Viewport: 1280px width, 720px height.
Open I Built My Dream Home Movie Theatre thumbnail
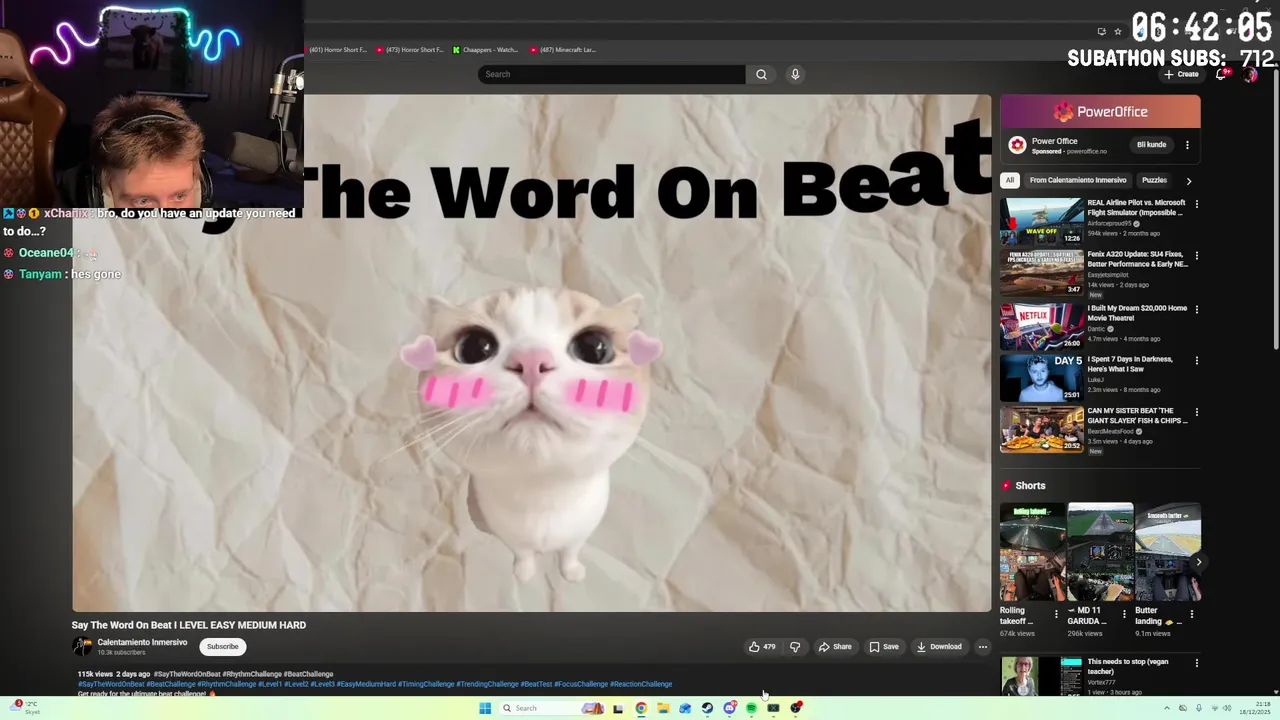tap(1041, 325)
